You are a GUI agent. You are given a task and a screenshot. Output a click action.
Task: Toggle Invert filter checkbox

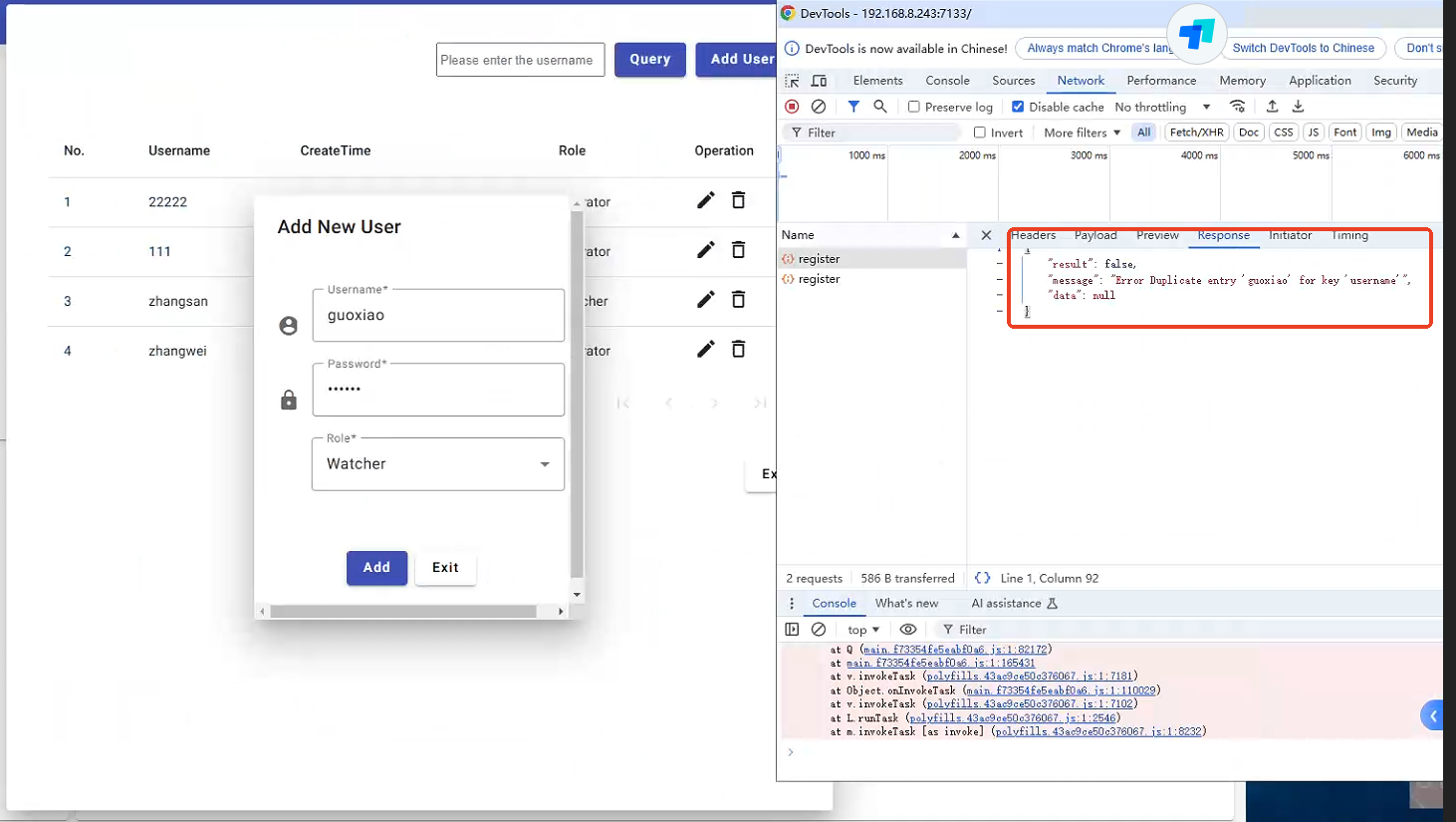[980, 133]
